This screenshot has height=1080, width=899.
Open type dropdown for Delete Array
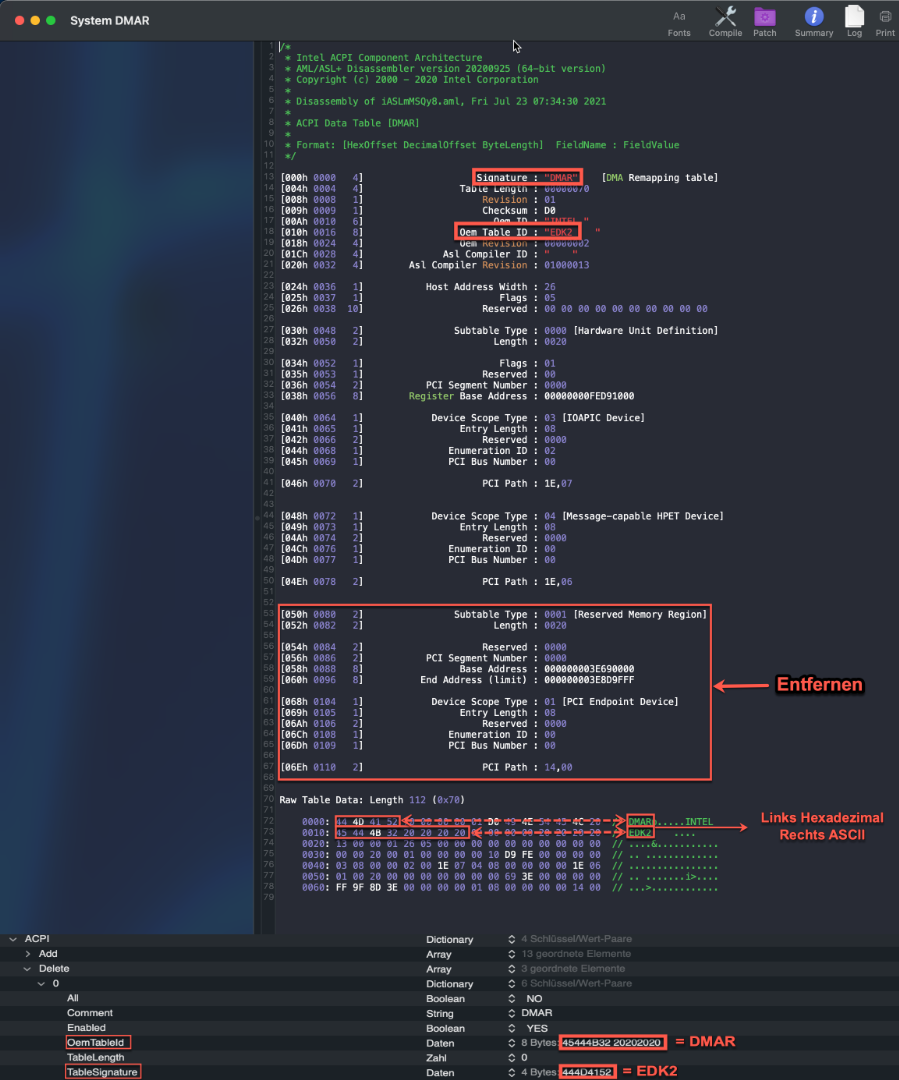(x=512, y=969)
